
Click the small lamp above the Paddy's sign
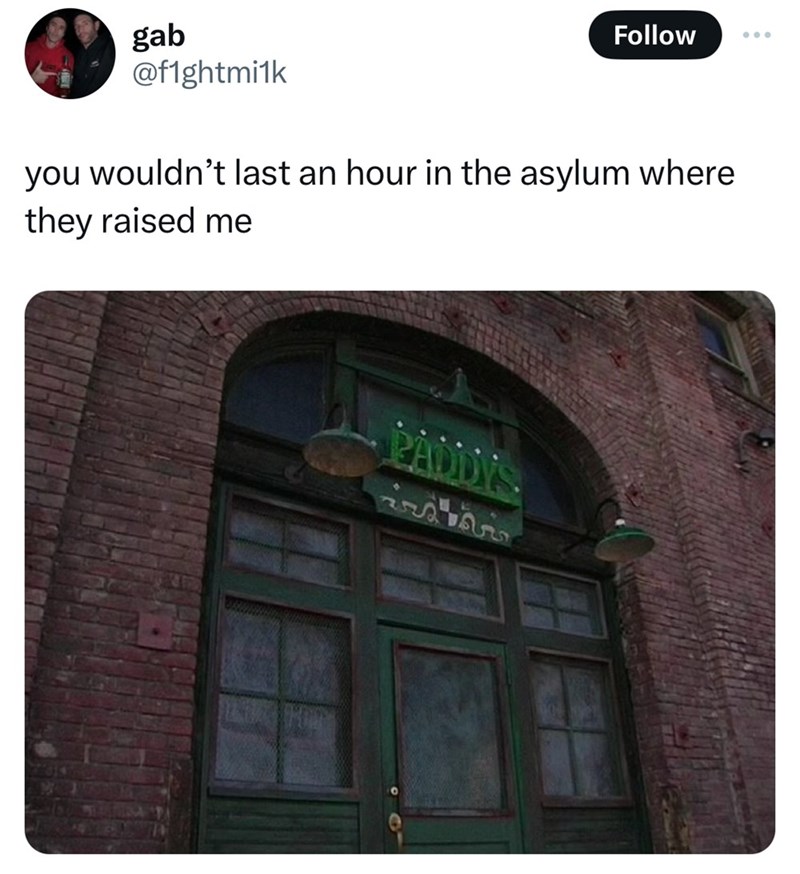tap(459, 389)
